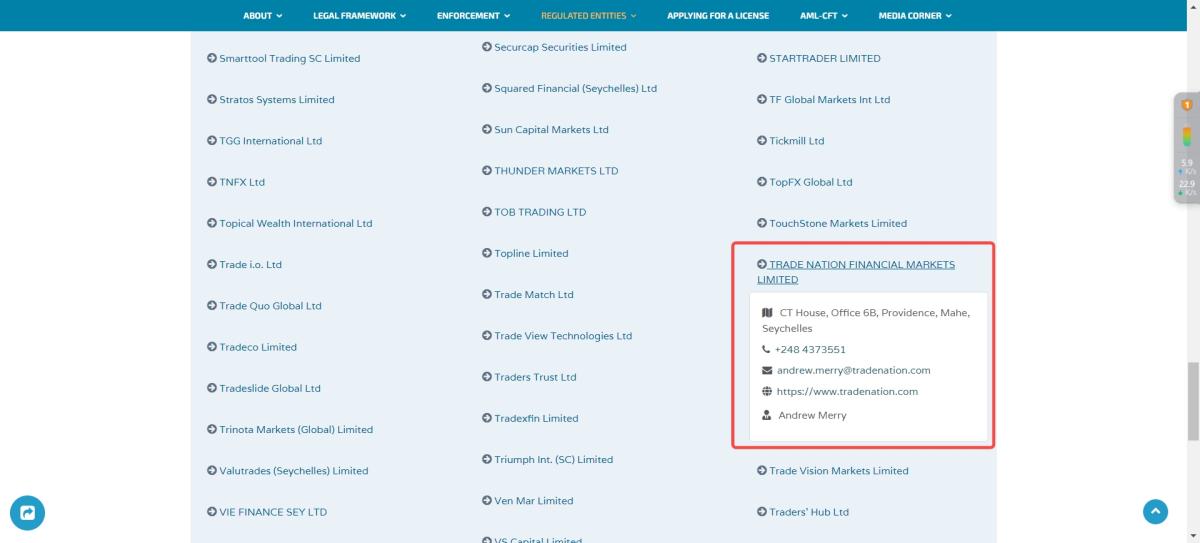Screen dimensions: 1200x543
Task: Click the arrow icon beside STARTRADER LIMITED
Action: pyautogui.click(x=762, y=58)
